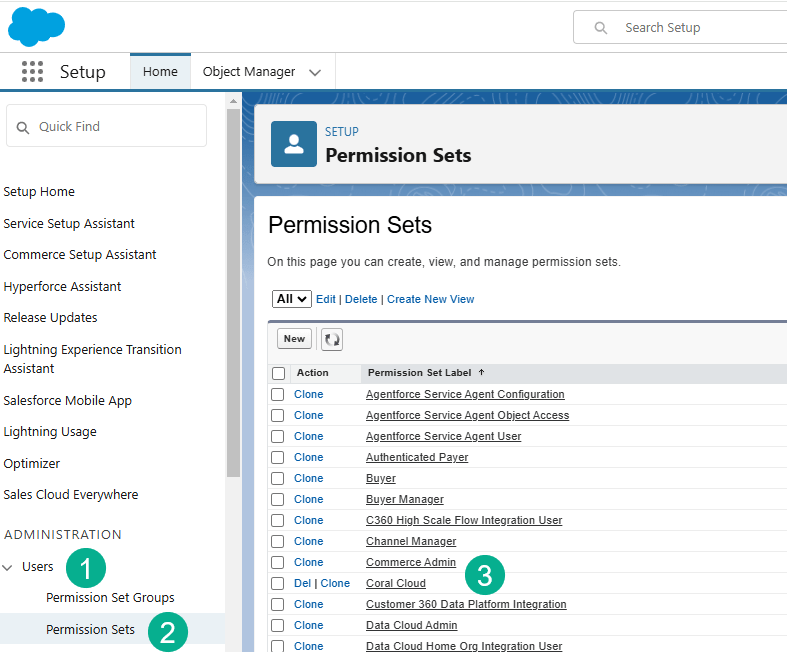Open the Create New View link
The height and width of the screenshot is (653, 787).
click(430, 299)
